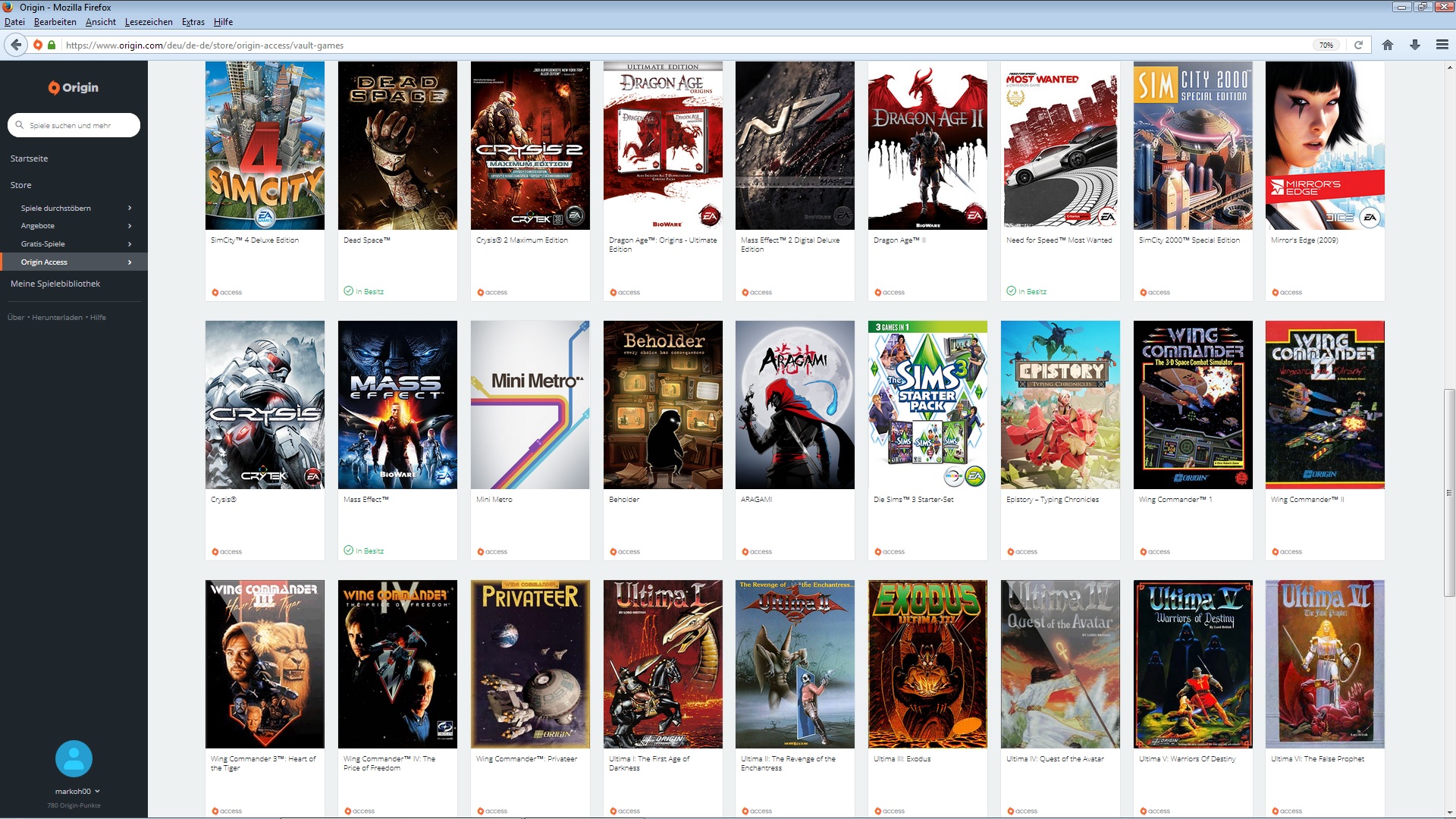Open the Startseite link in sidebar
1456x819 pixels.
coord(29,158)
